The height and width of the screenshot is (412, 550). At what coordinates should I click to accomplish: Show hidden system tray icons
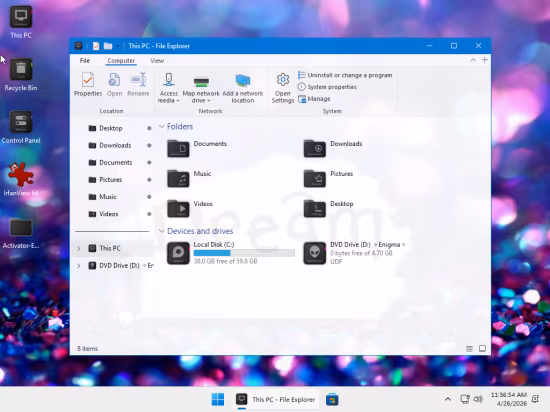coord(448,399)
